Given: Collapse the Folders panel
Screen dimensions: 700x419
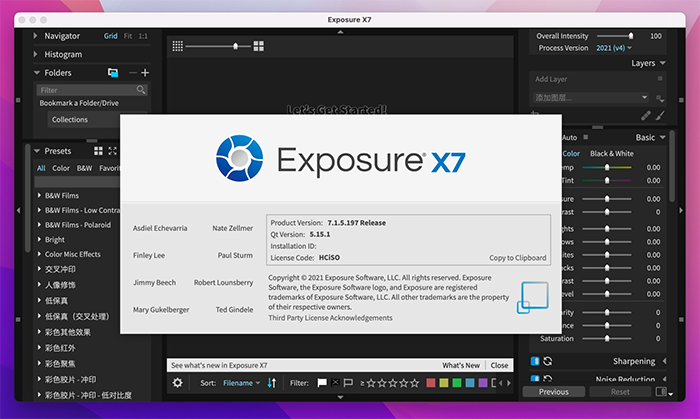Looking at the screenshot, I should tap(37, 73).
